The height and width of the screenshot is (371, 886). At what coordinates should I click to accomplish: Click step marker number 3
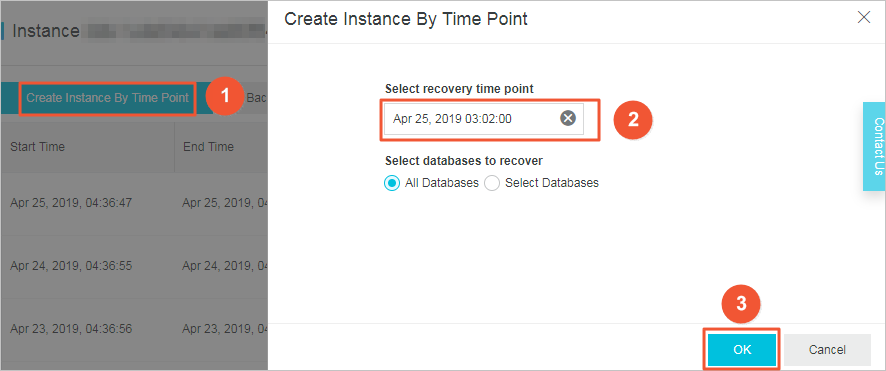click(x=741, y=304)
